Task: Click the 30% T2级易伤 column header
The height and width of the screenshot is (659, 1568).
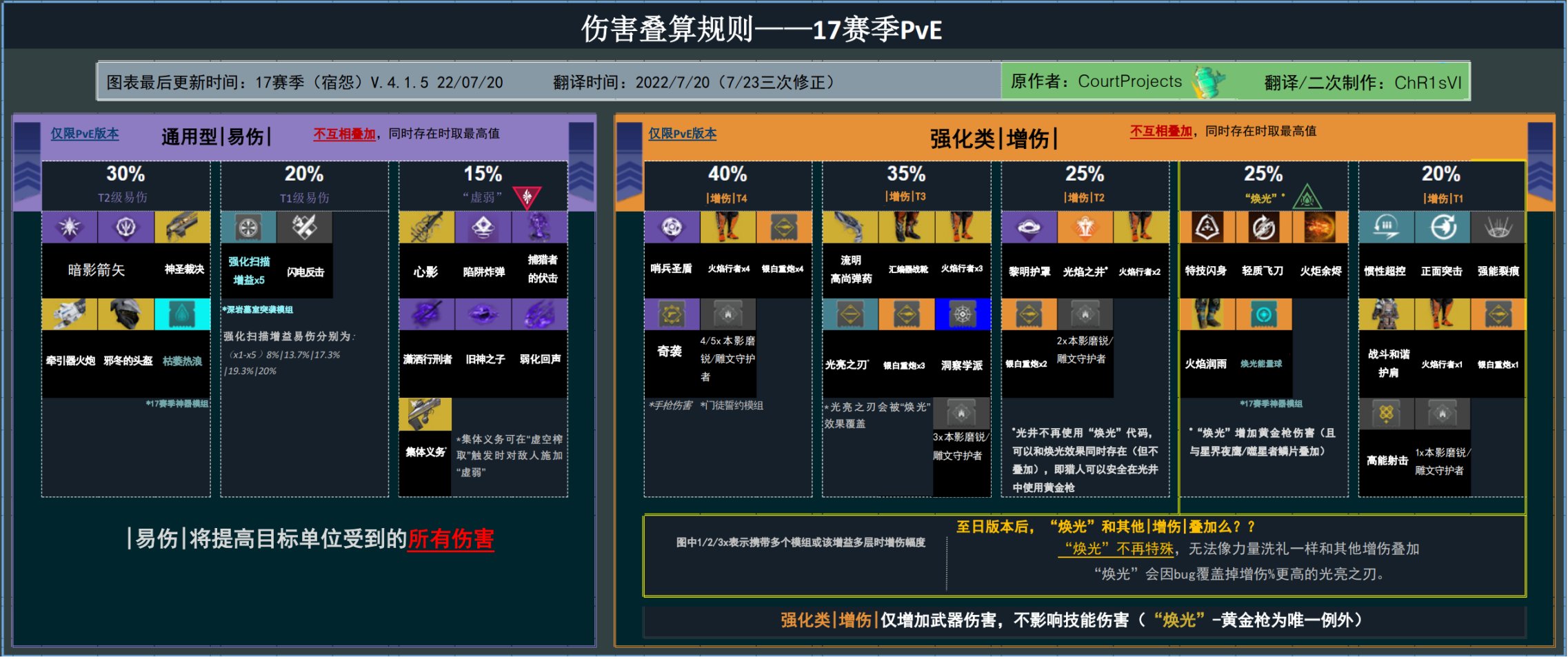Action: click(x=125, y=185)
